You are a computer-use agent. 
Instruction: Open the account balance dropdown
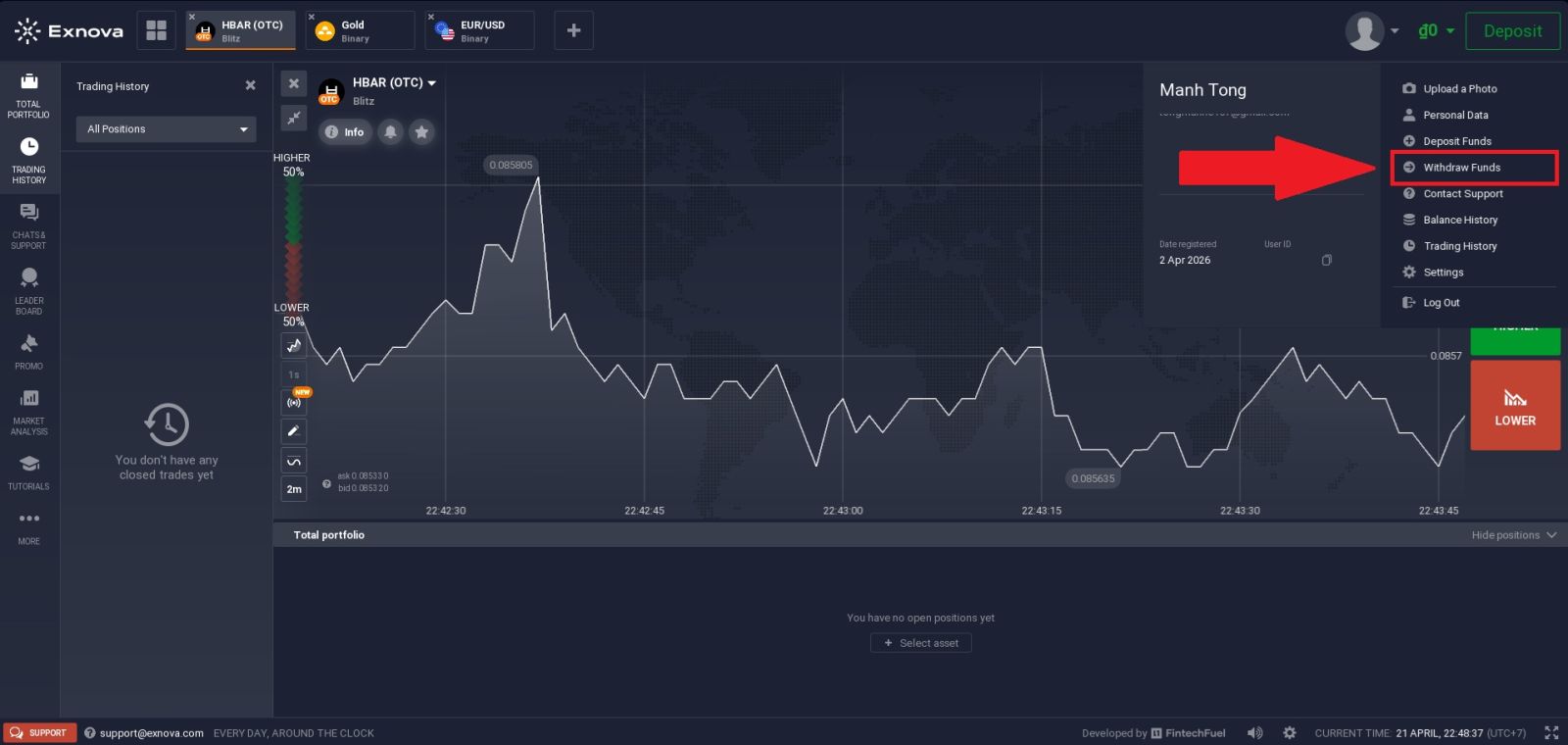tap(1437, 30)
